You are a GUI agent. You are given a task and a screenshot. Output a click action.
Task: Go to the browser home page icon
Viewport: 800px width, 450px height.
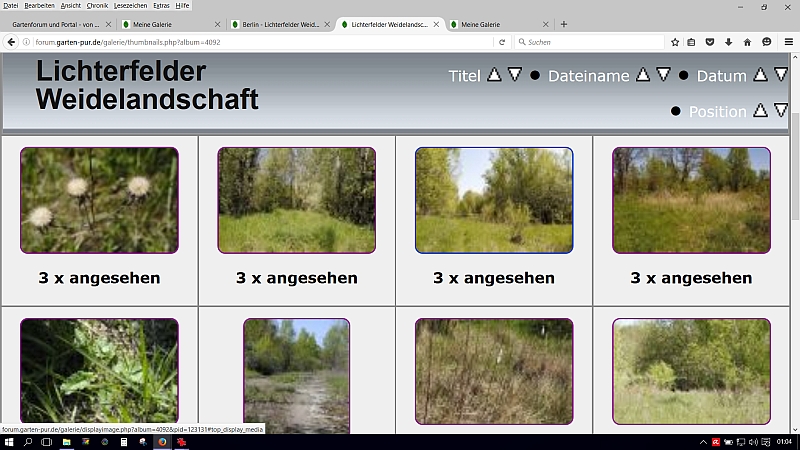(x=746, y=42)
